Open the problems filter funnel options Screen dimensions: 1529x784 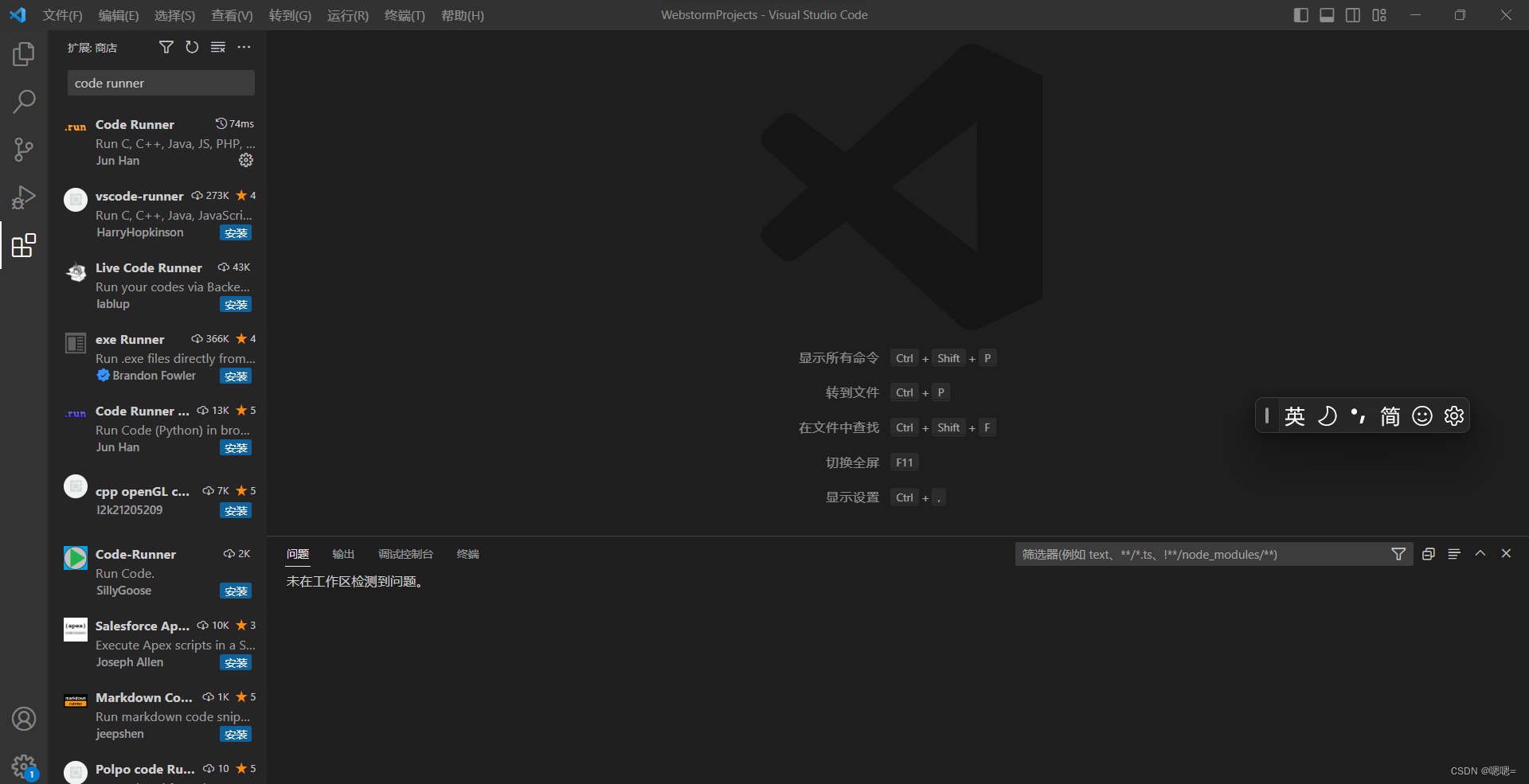coord(1398,554)
